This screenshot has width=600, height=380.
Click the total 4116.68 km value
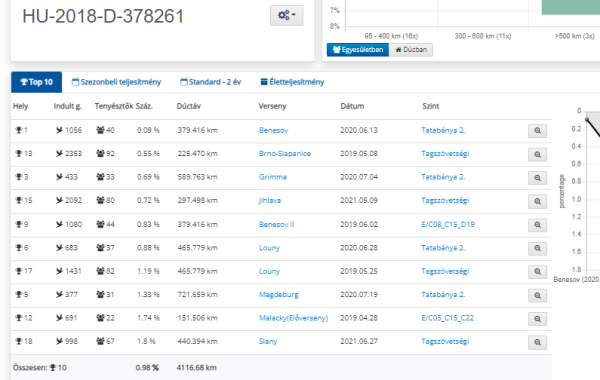(x=196, y=368)
